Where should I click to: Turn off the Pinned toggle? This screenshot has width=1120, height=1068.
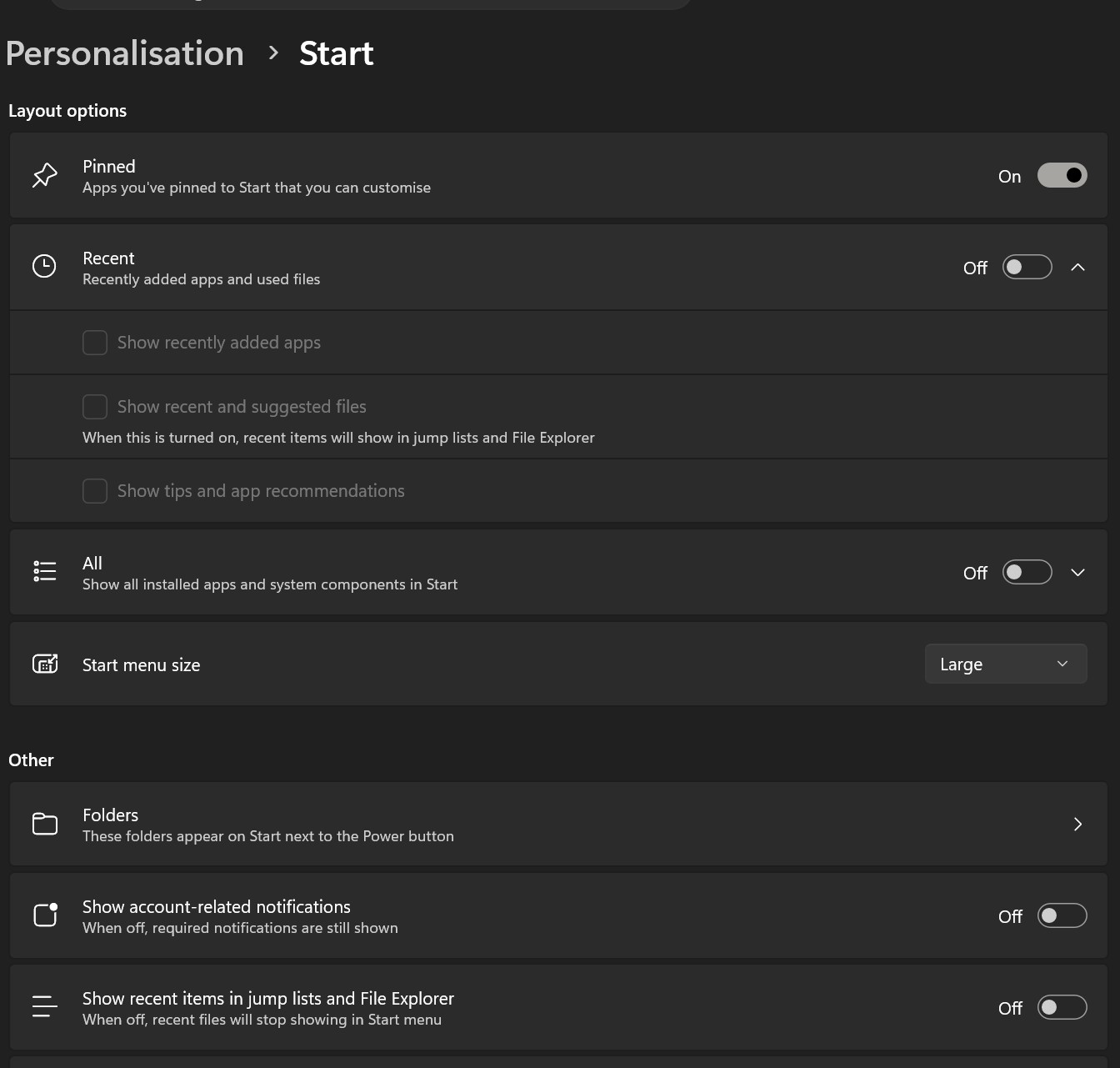pyautogui.click(x=1062, y=175)
